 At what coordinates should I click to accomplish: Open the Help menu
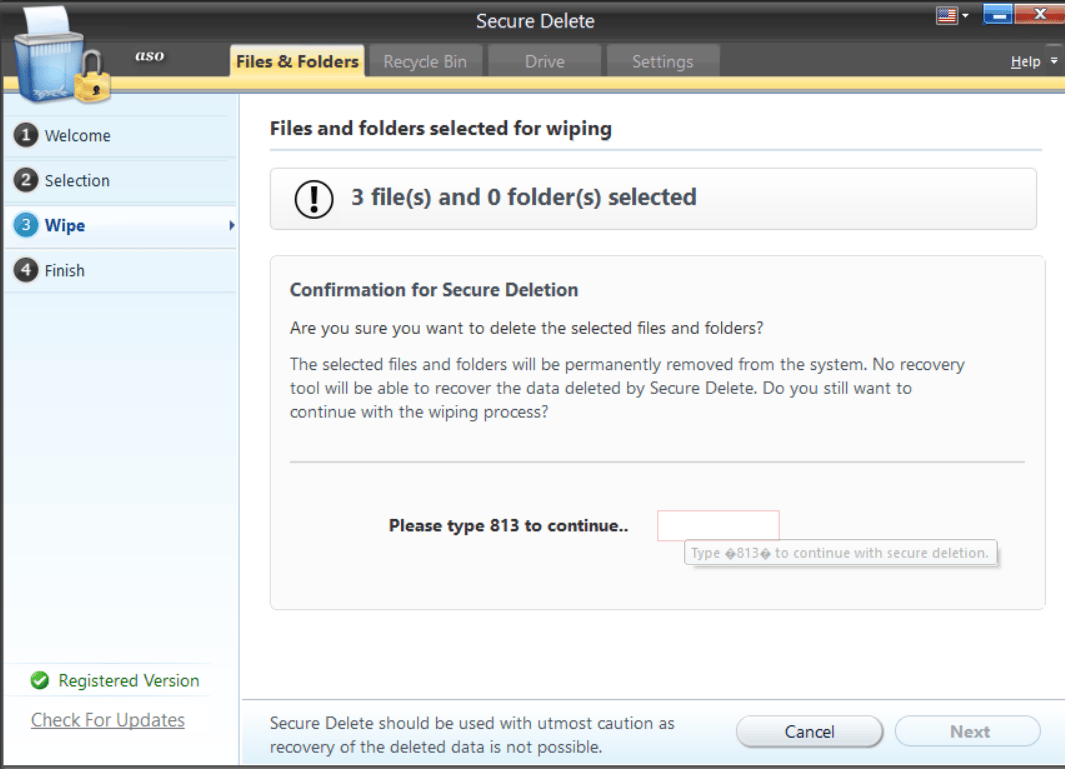(1026, 61)
